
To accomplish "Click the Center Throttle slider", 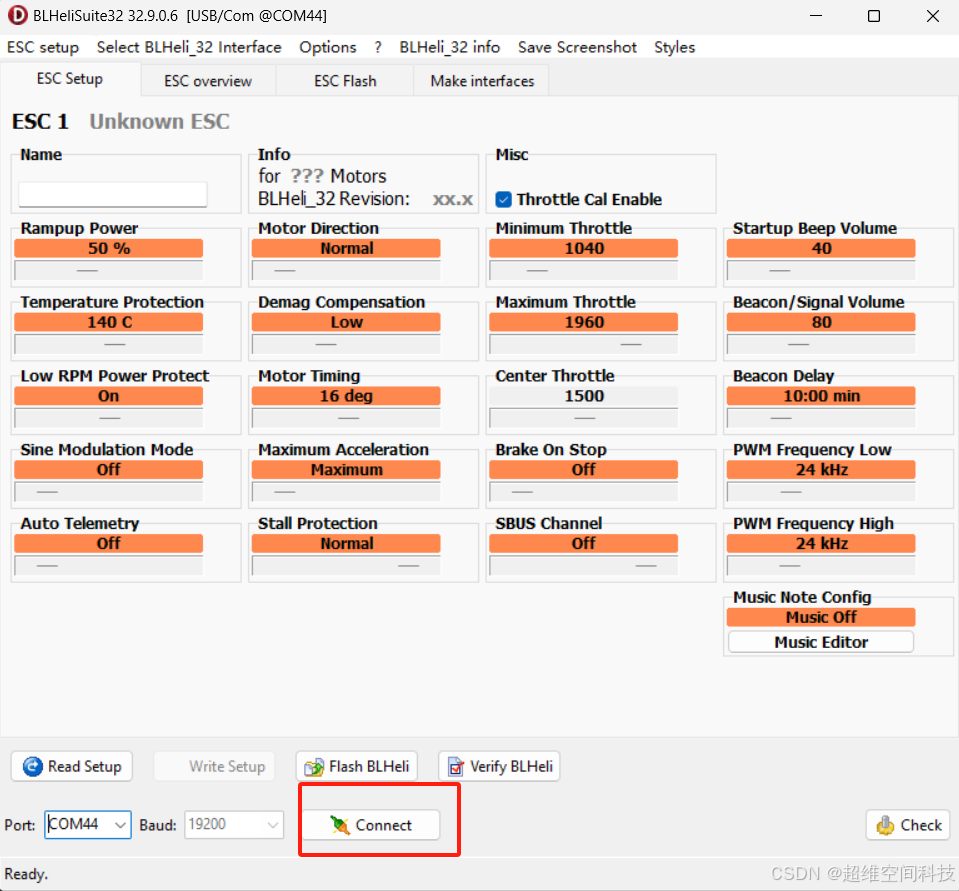I will 583,418.
